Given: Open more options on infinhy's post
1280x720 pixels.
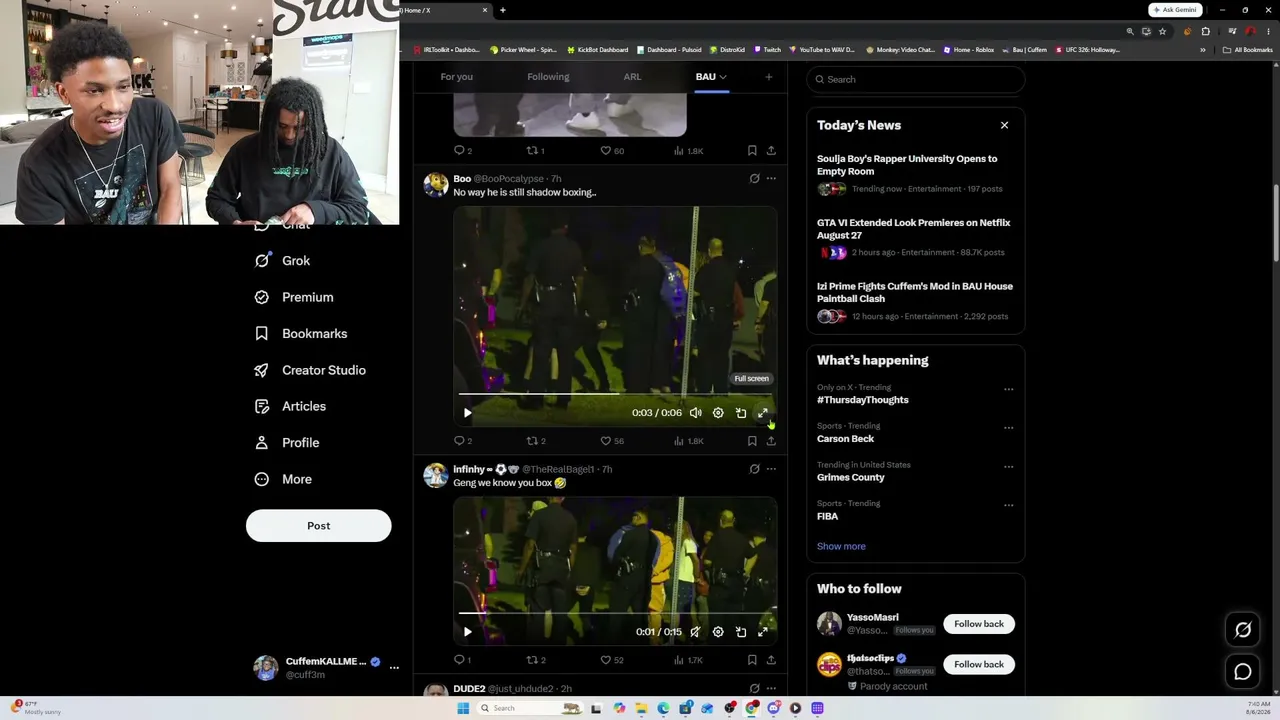Looking at the screenshot, I should pos(771,469).
